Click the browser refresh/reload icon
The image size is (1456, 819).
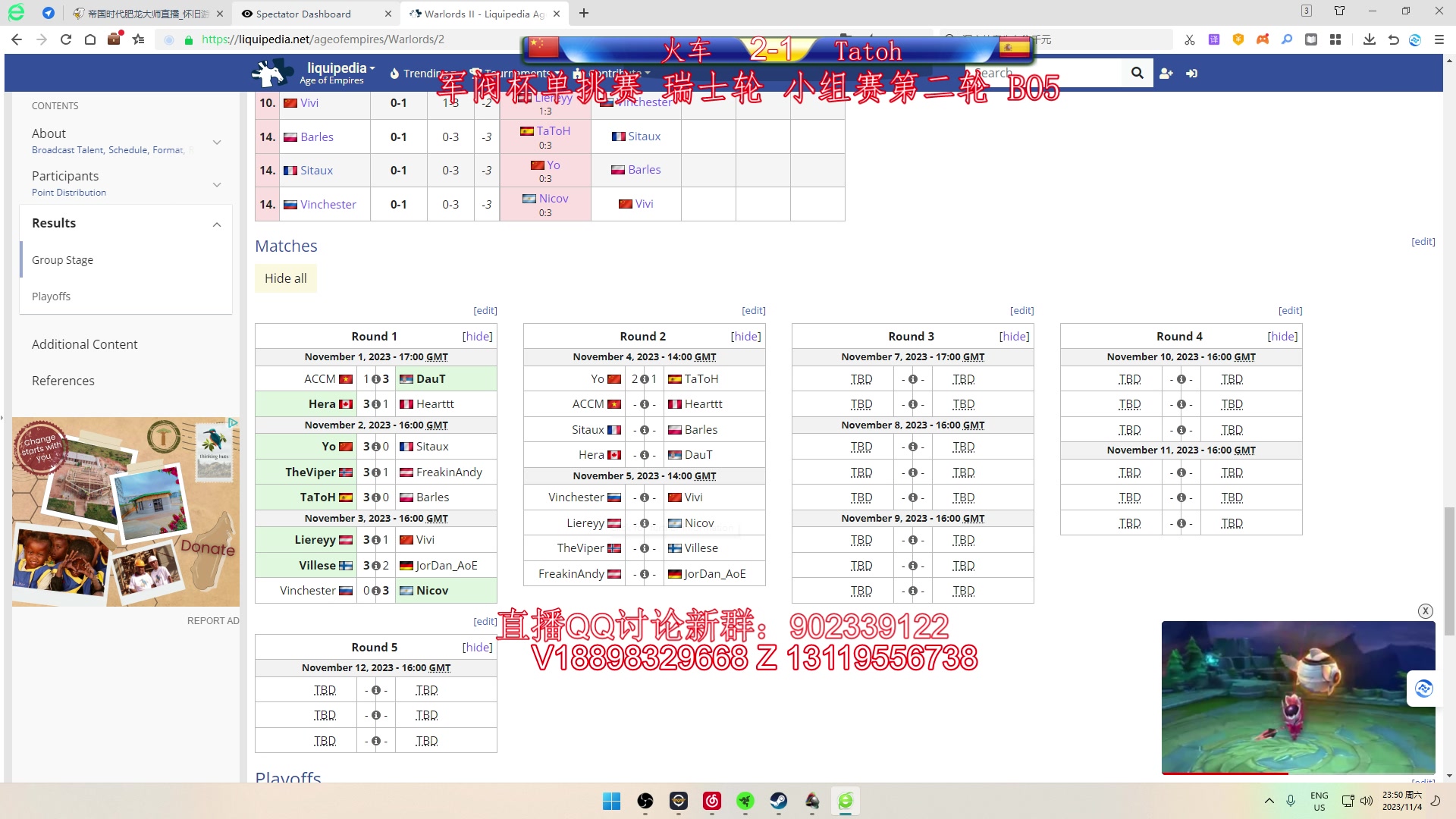click(65, 39)
